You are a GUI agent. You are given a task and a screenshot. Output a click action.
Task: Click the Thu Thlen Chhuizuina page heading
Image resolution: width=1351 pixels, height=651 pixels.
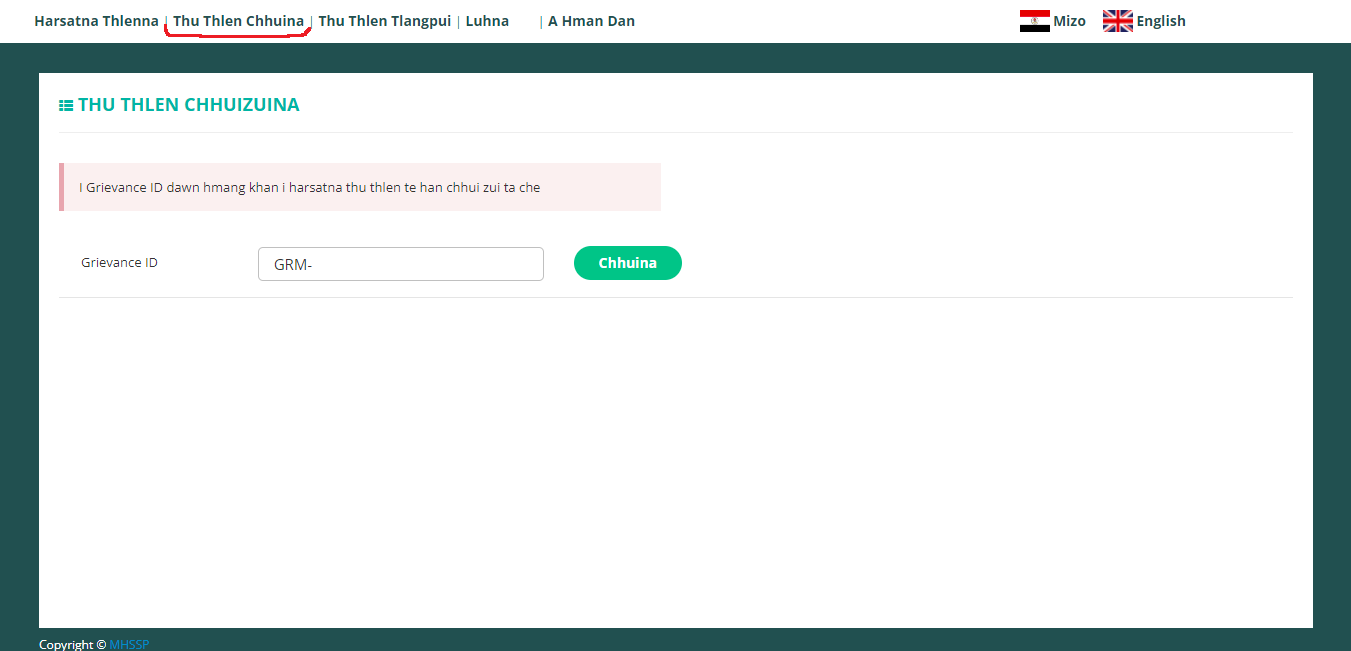pos(189,105)
